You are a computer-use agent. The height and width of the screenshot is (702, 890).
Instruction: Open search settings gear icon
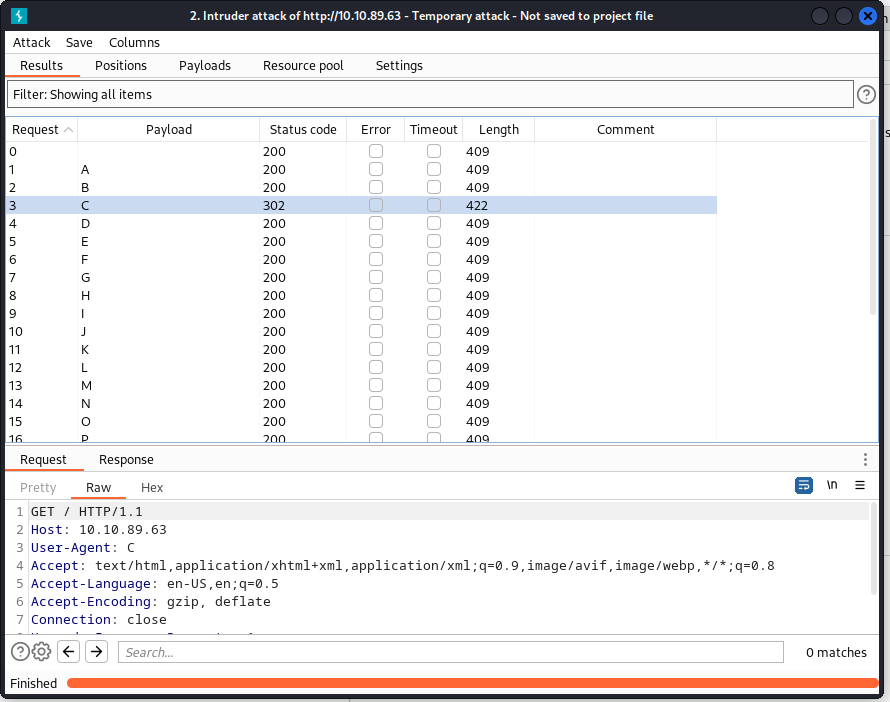point(41,652)
